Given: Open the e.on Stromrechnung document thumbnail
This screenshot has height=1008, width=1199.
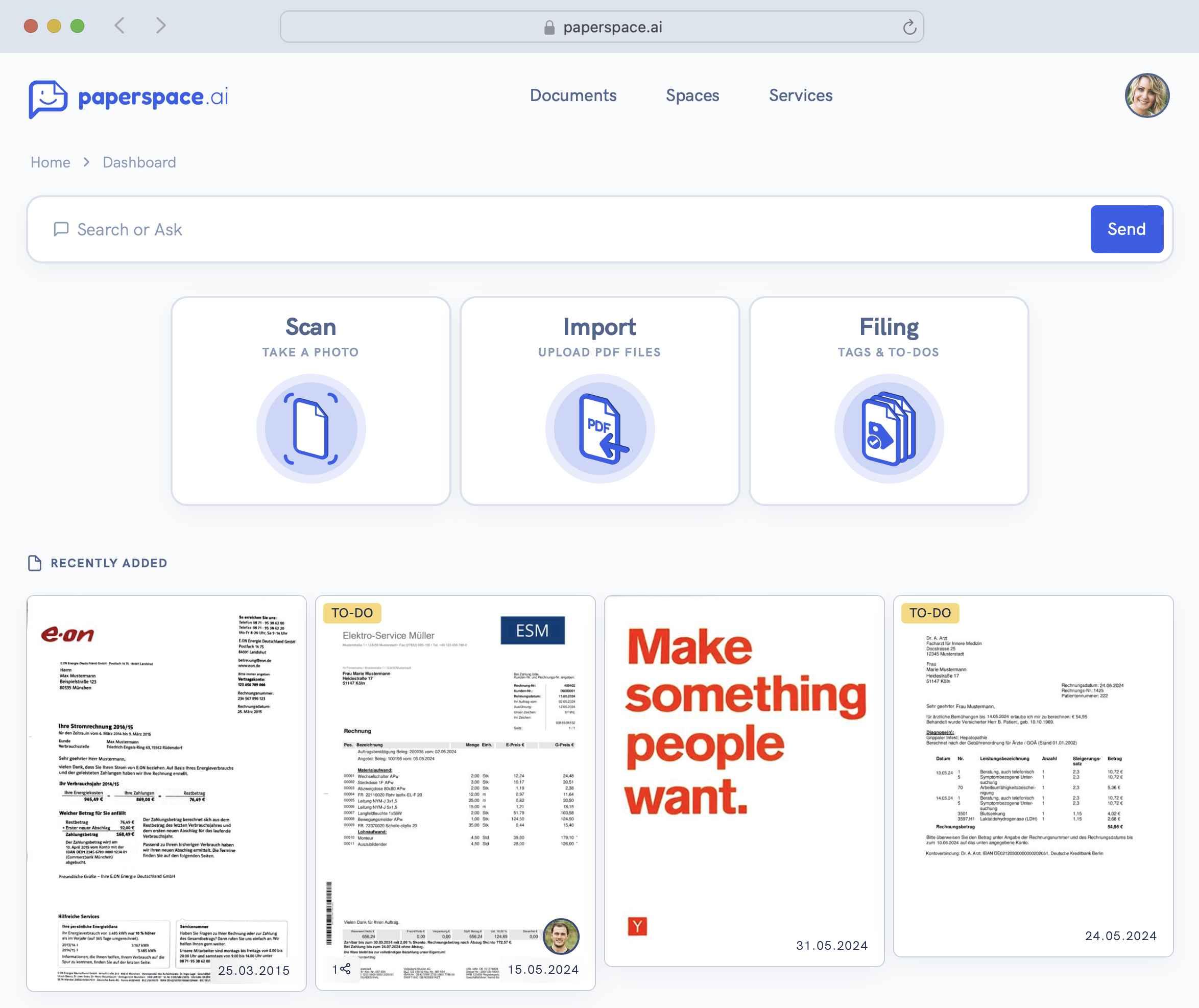Looking at the screenshot, I should tap(166, 793).
